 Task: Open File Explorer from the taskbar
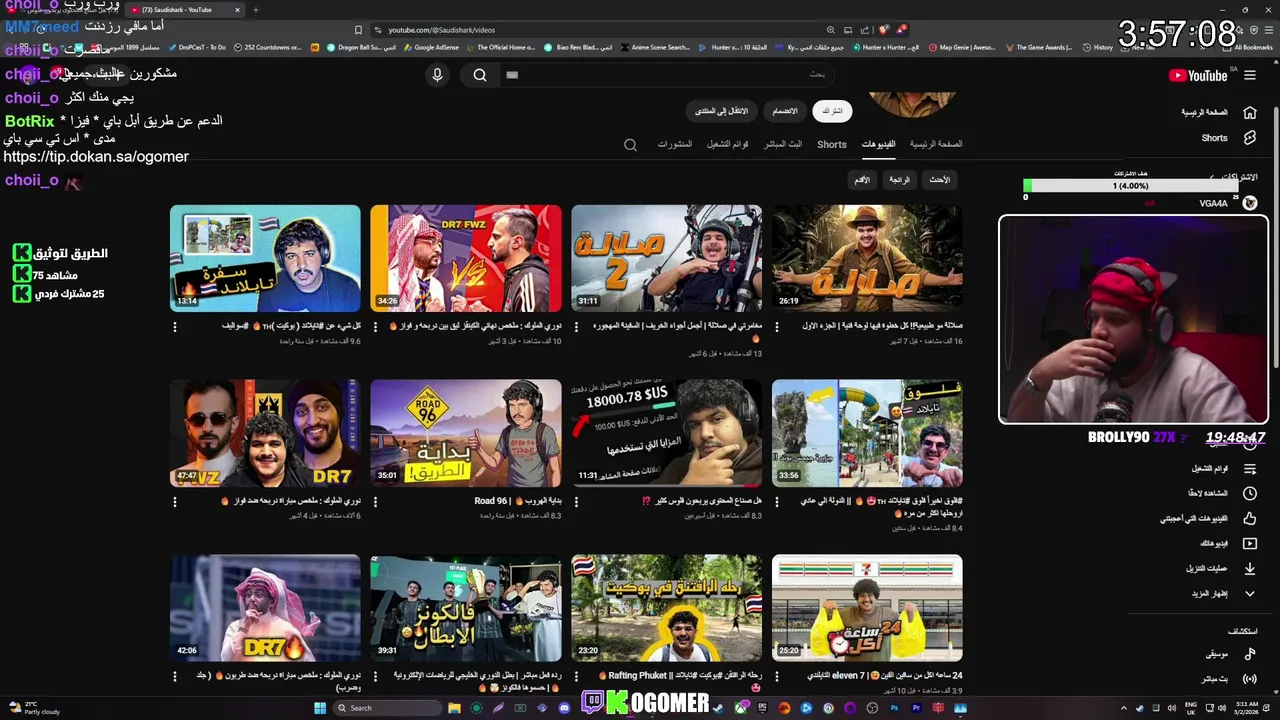[454, 708]
